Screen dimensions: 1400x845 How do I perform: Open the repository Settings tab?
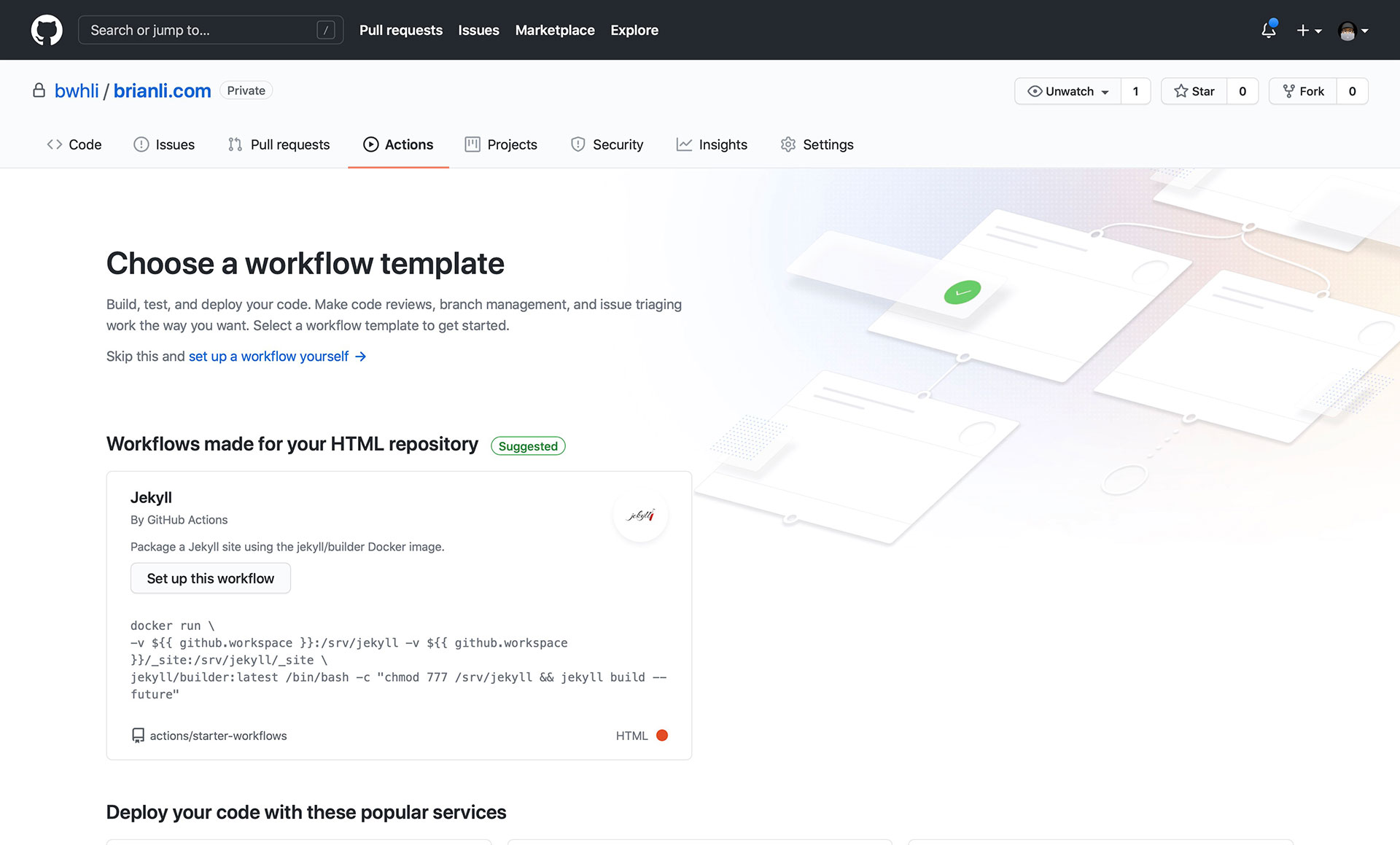pyautogui.click(x=817, y=144)
